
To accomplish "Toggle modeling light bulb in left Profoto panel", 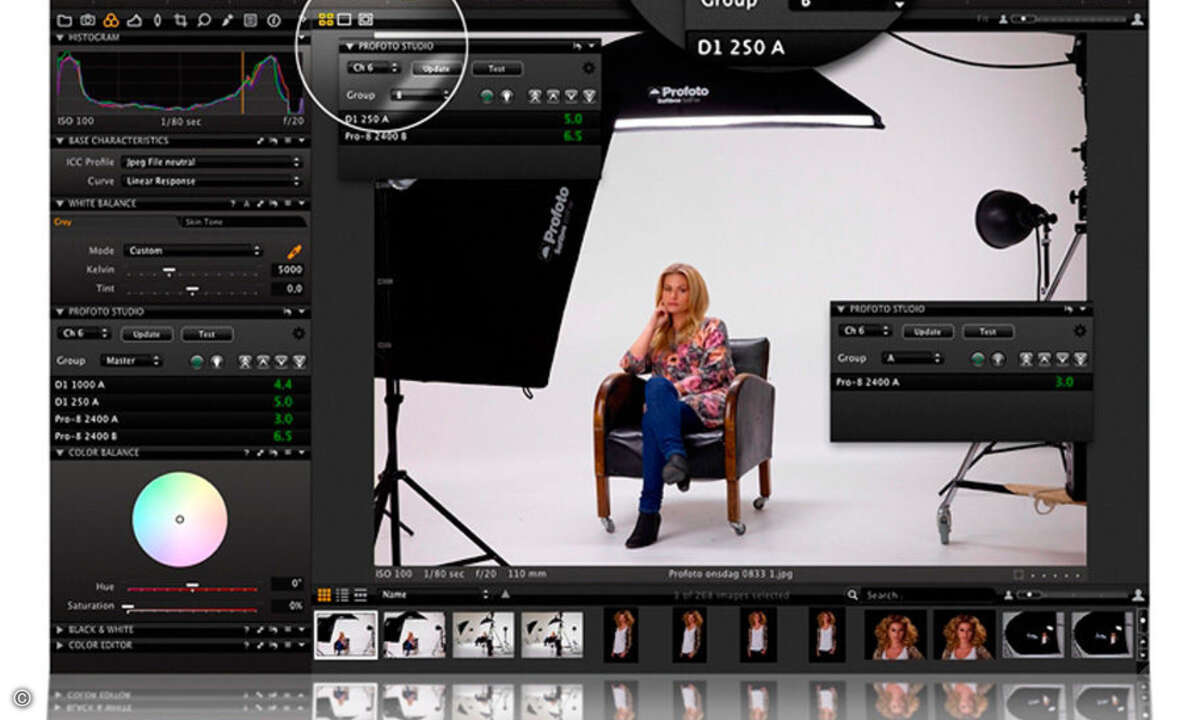I will click(x=217, y=361).
